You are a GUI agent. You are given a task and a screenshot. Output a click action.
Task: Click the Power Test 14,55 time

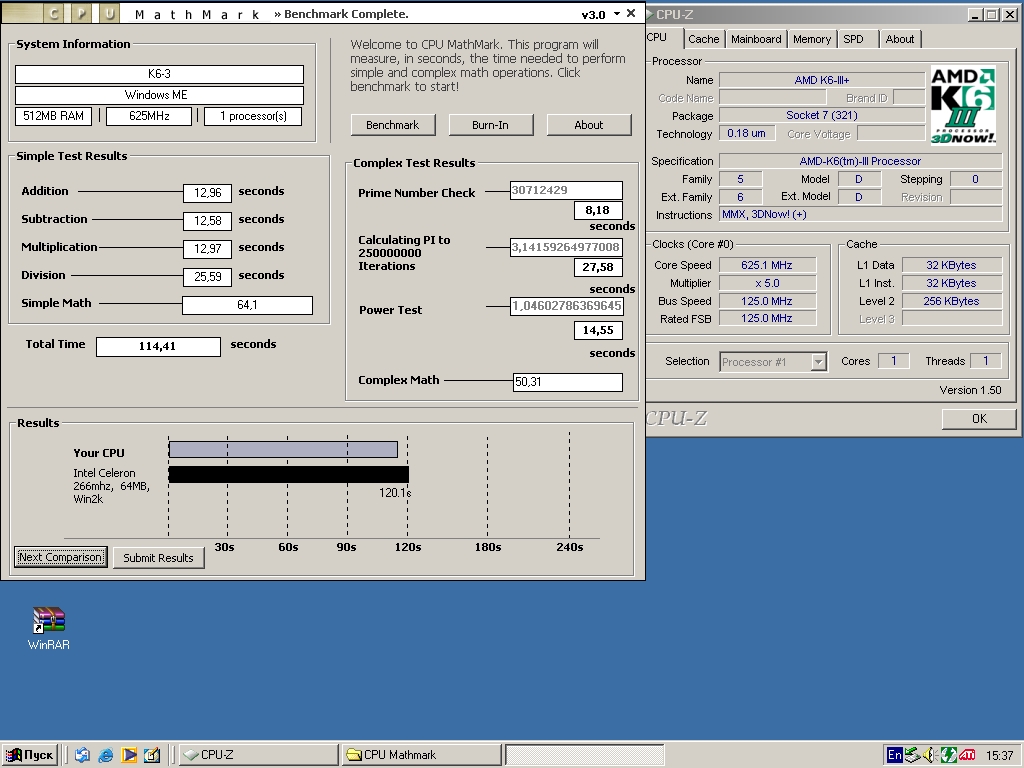[x=598, y=330]
